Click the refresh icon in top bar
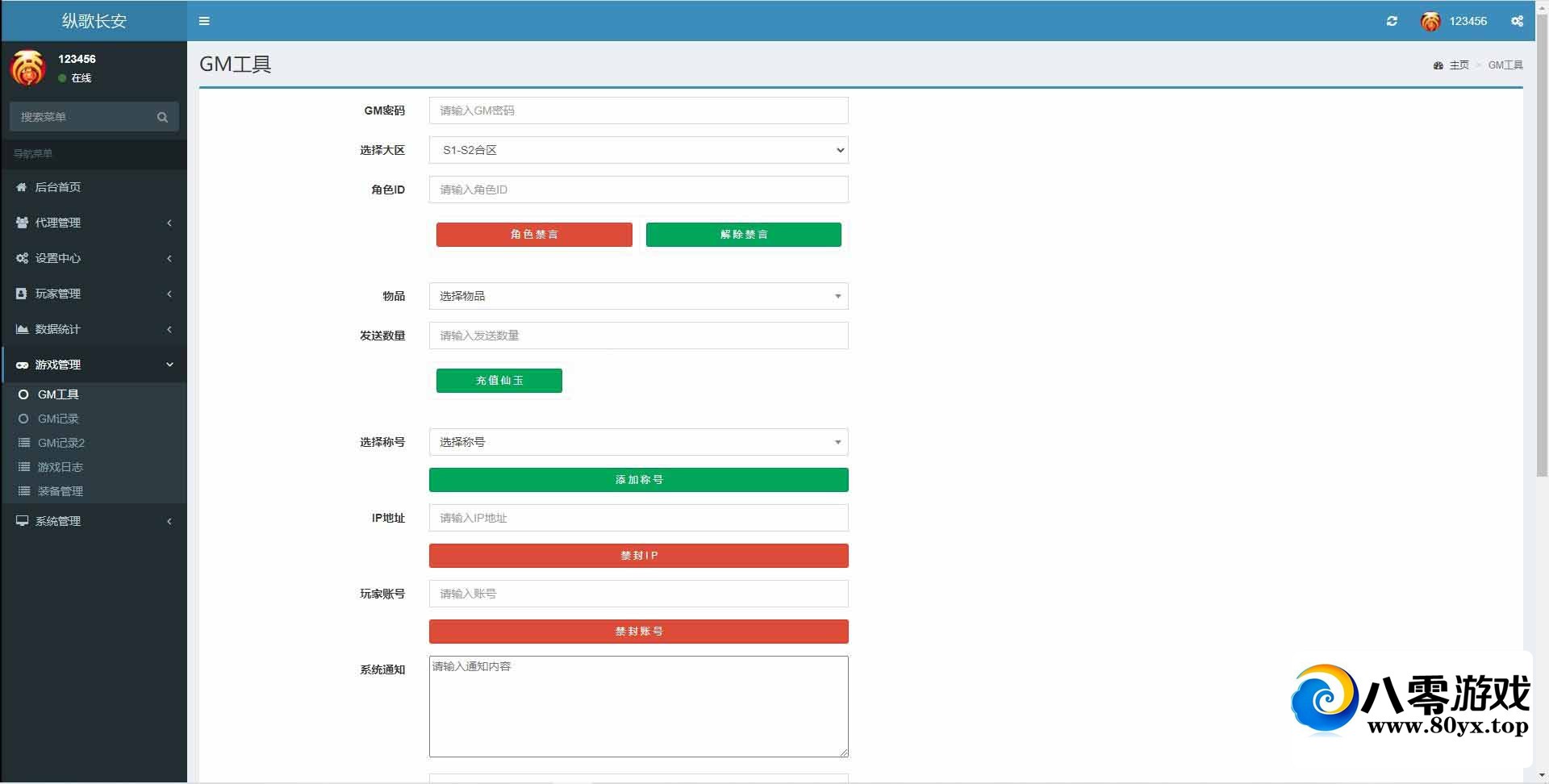This screenshot has width=1549, height=784. [x=1392, y=21]
